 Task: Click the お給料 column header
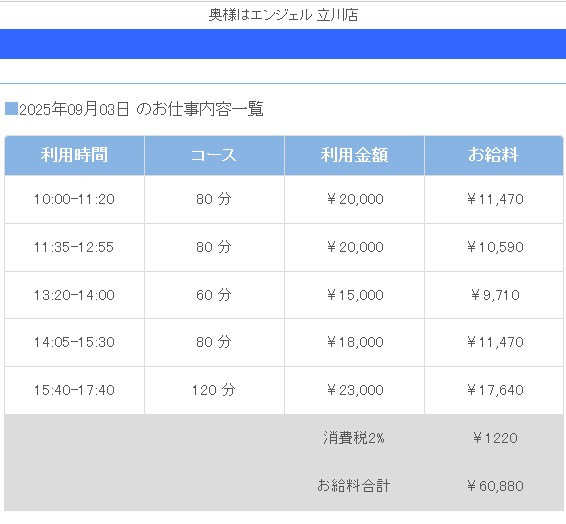click(x=494, y=156)
